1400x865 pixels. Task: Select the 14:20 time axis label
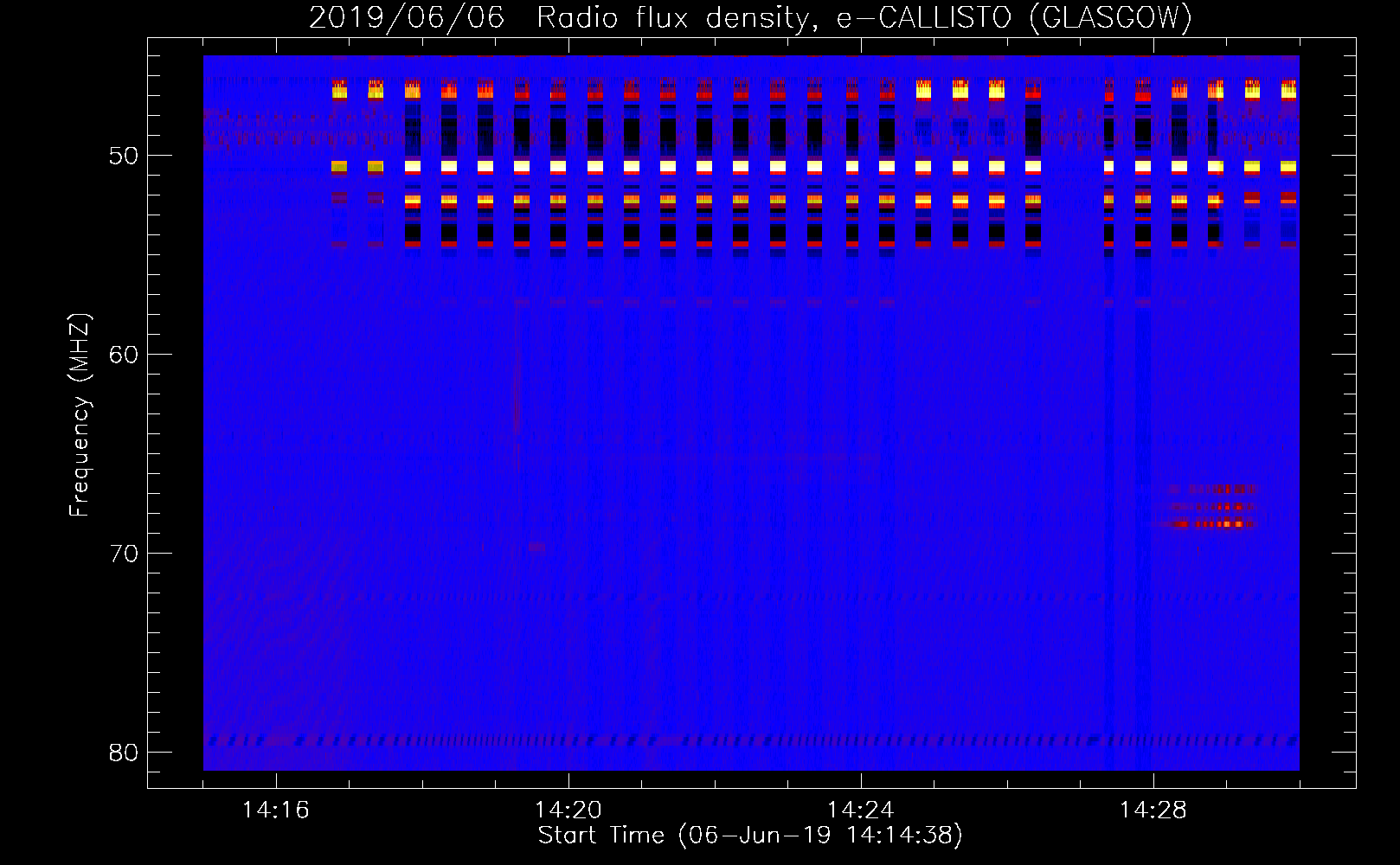click(x=568, y=810)
